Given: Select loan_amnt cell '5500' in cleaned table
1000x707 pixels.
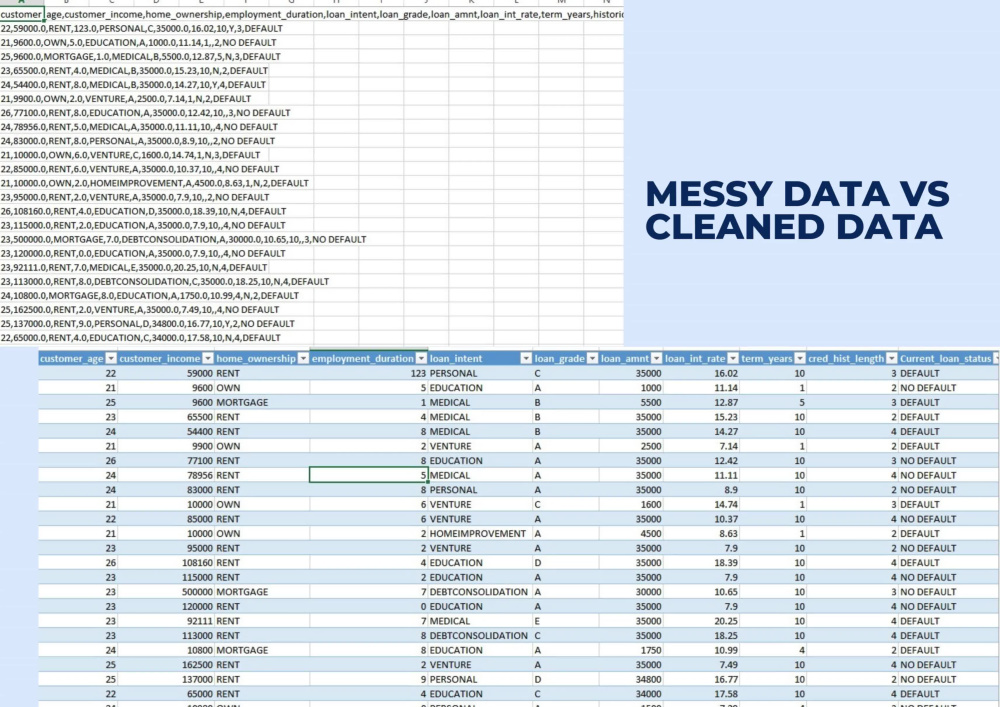Looking at the screenshot, I should point(631,402).
